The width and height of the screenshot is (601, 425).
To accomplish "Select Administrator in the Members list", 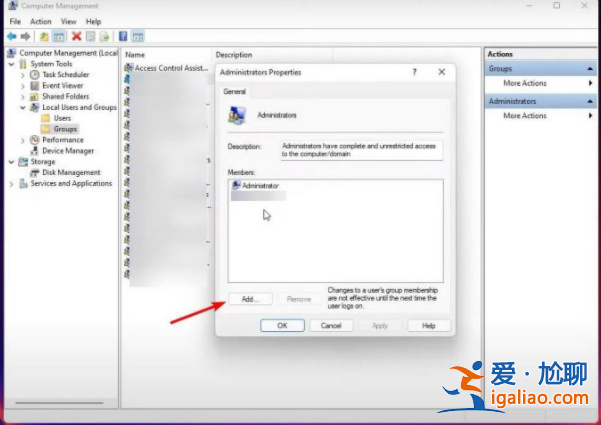I will pyautogui.click(x=260, y=186).
